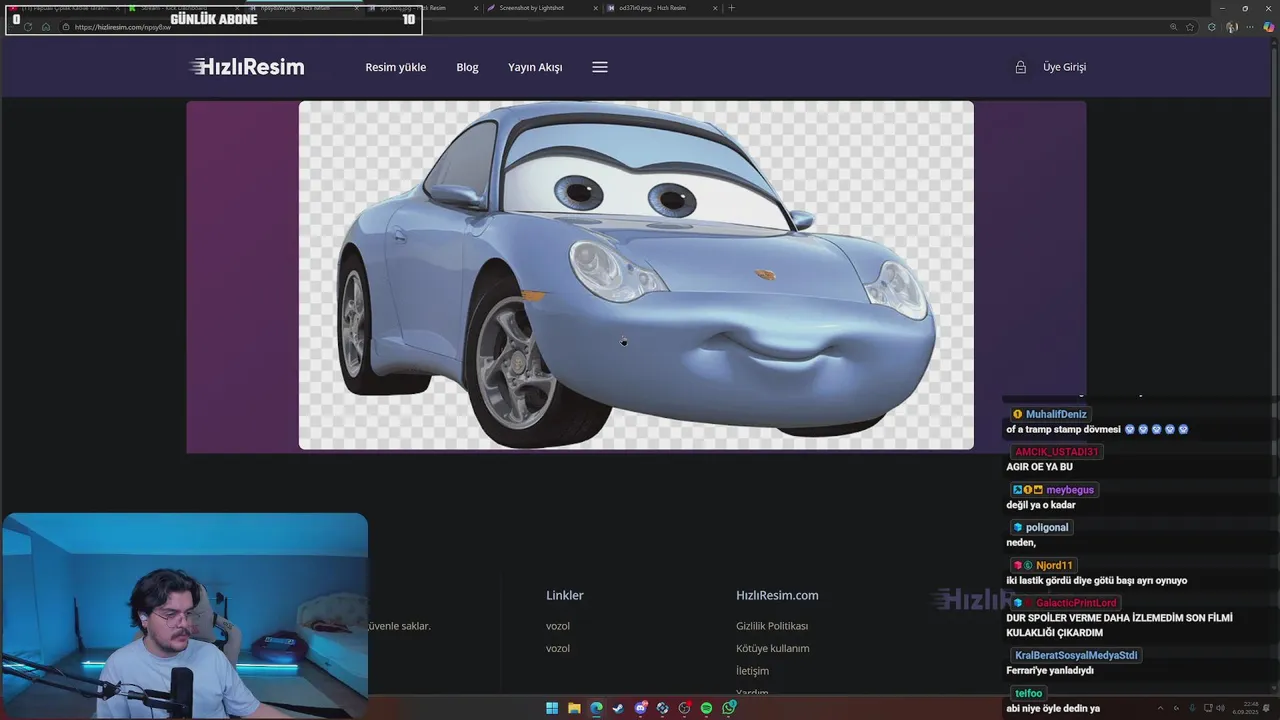This screenshot has width=1280, height=720.
Task: Click the streamer webcam overlay
Action: (x=184, y=616)
